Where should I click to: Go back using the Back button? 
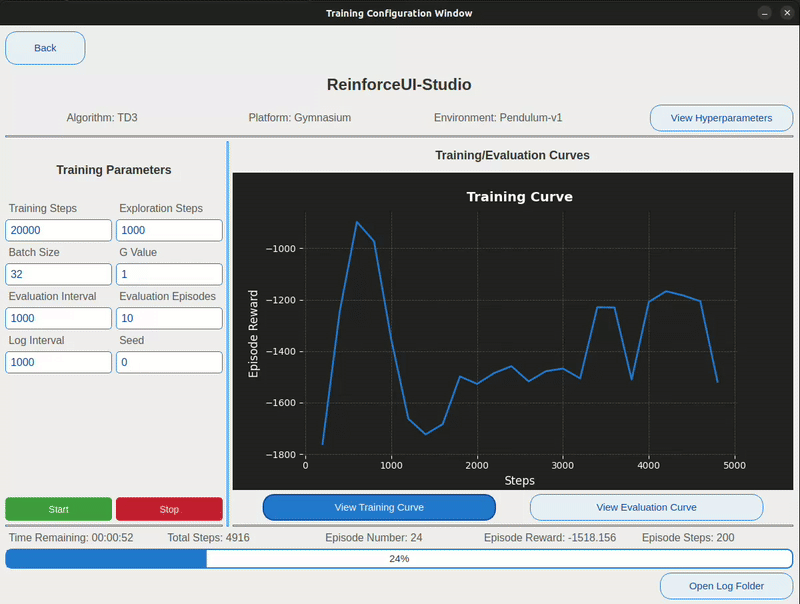tap(45, 48)
